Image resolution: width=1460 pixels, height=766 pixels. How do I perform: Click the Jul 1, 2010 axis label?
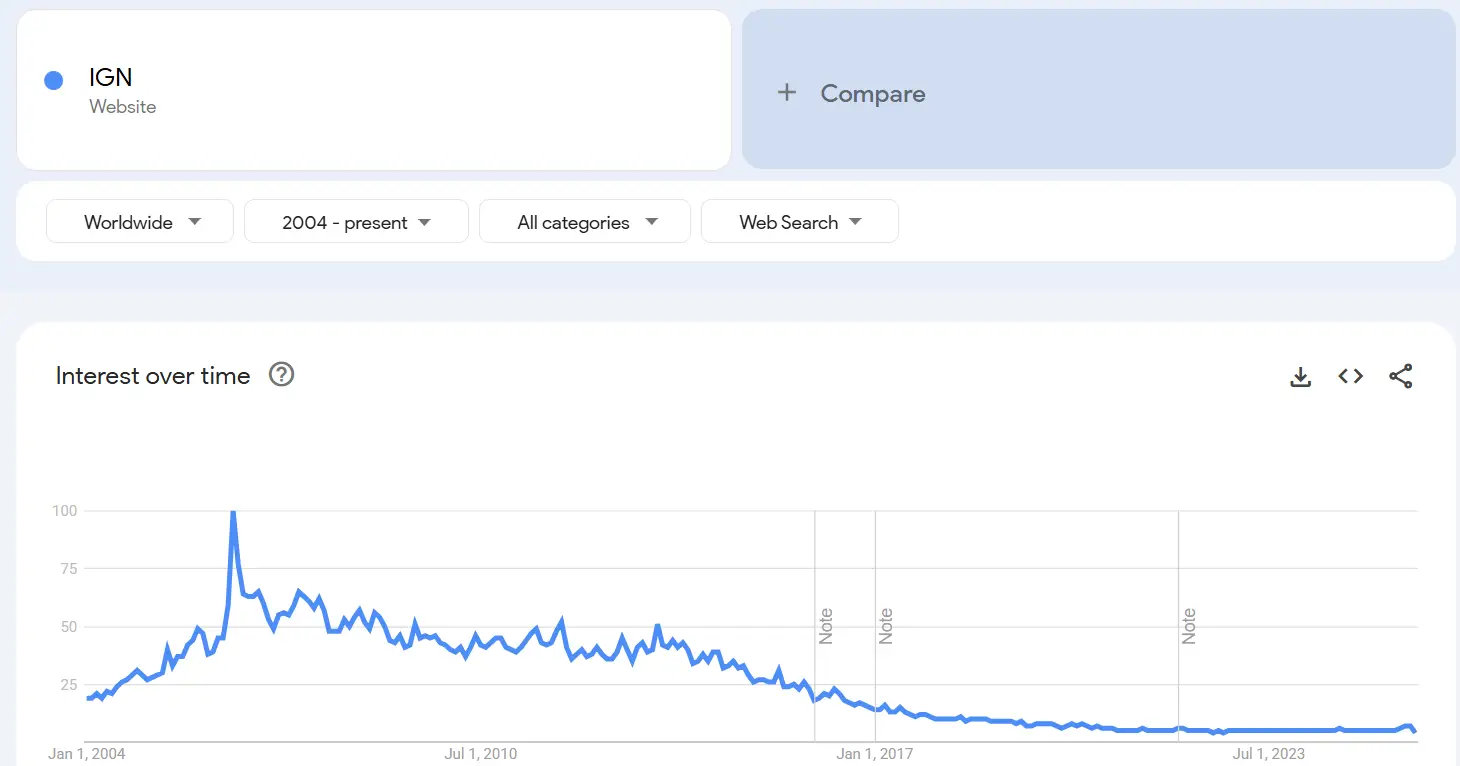pyautogui.click(x=481, y=754)
